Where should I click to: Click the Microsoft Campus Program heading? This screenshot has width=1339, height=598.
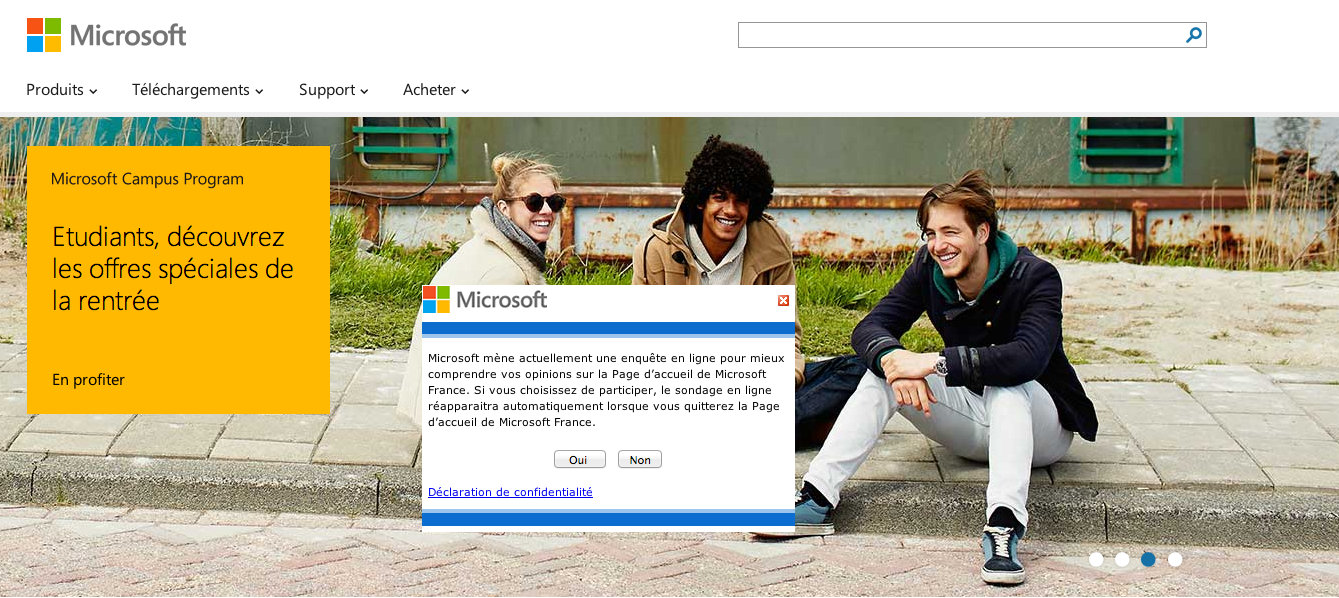(147, 179)
